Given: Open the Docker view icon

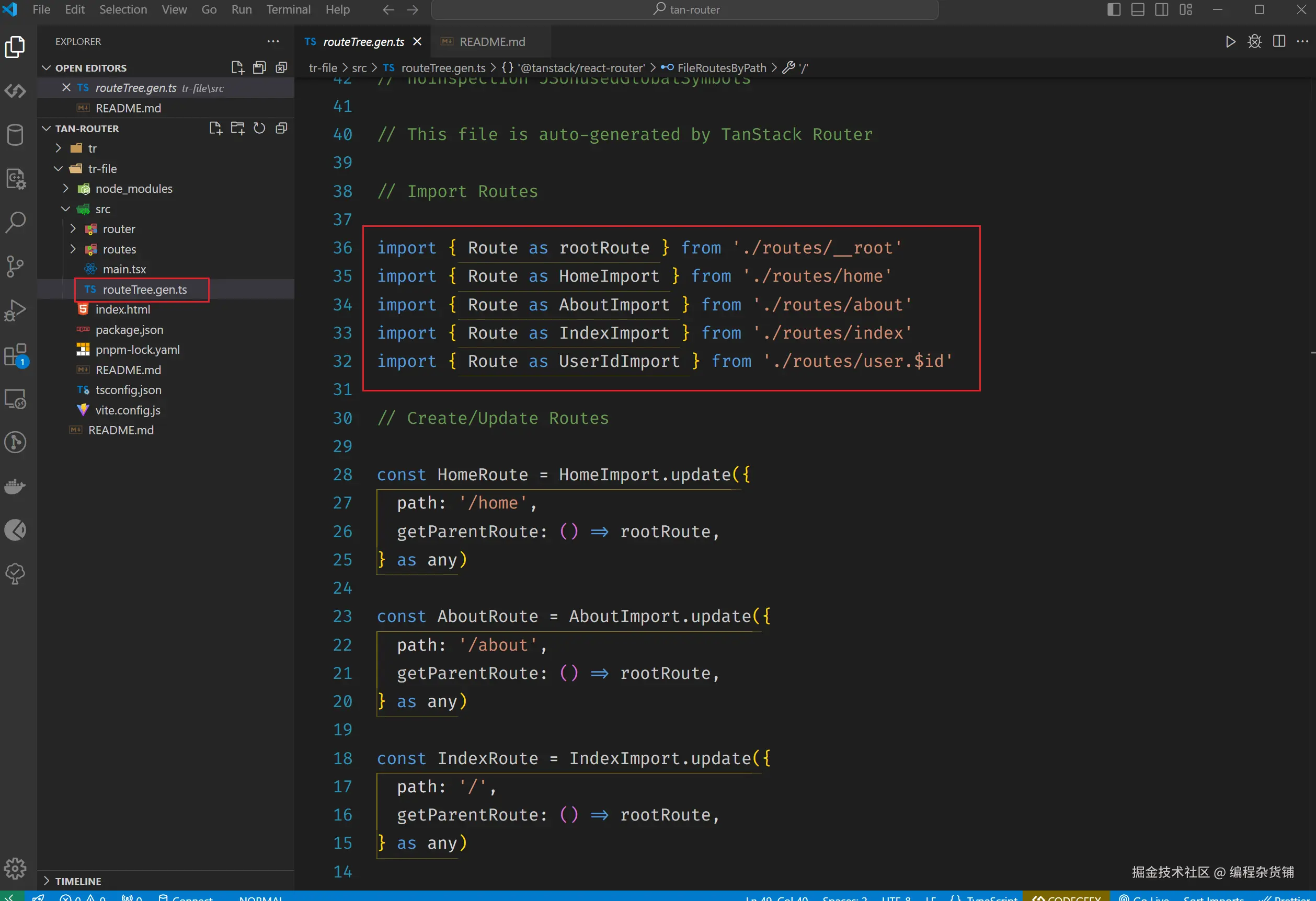Looking at the screenshot, I should point(15,486).
